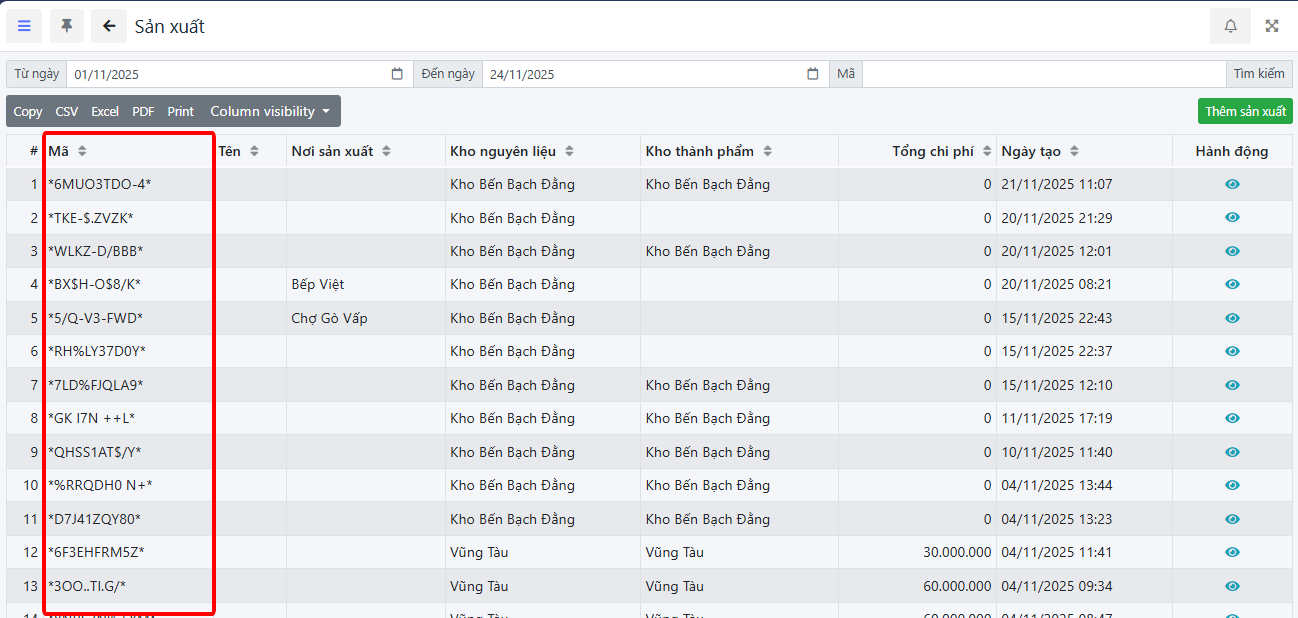The width and height of the screenshot is (1298, 618).
Task: Click eye icon for row *5/Q-V3-FWD*
Action: tap(1232, 318)
